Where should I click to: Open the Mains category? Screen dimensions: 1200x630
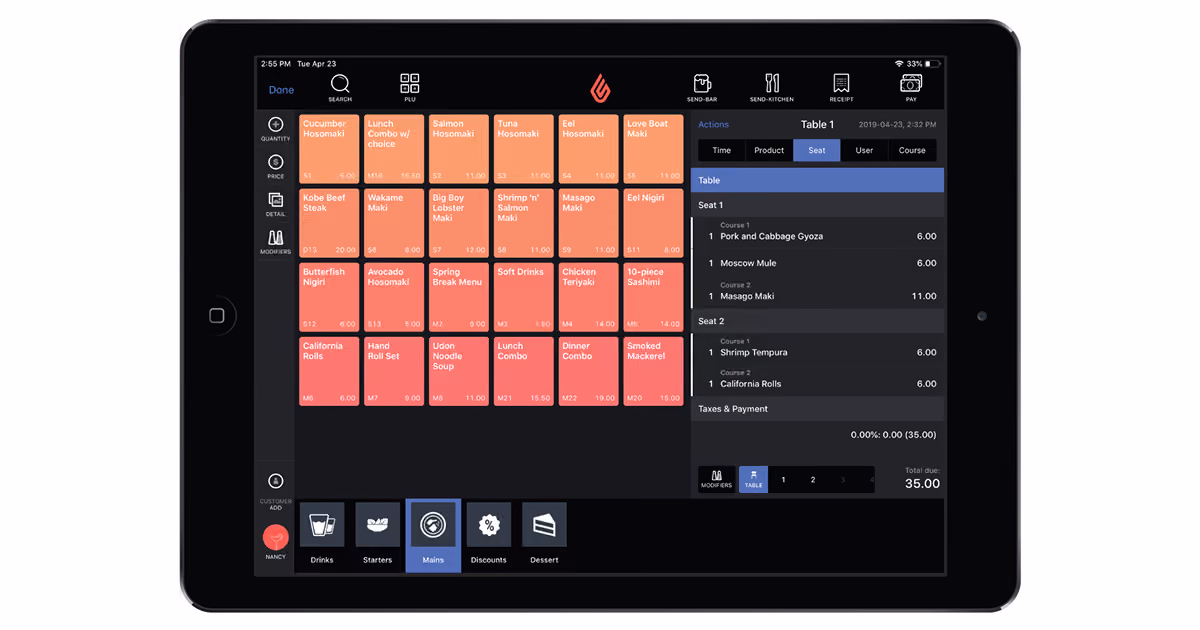pos(433,535)
